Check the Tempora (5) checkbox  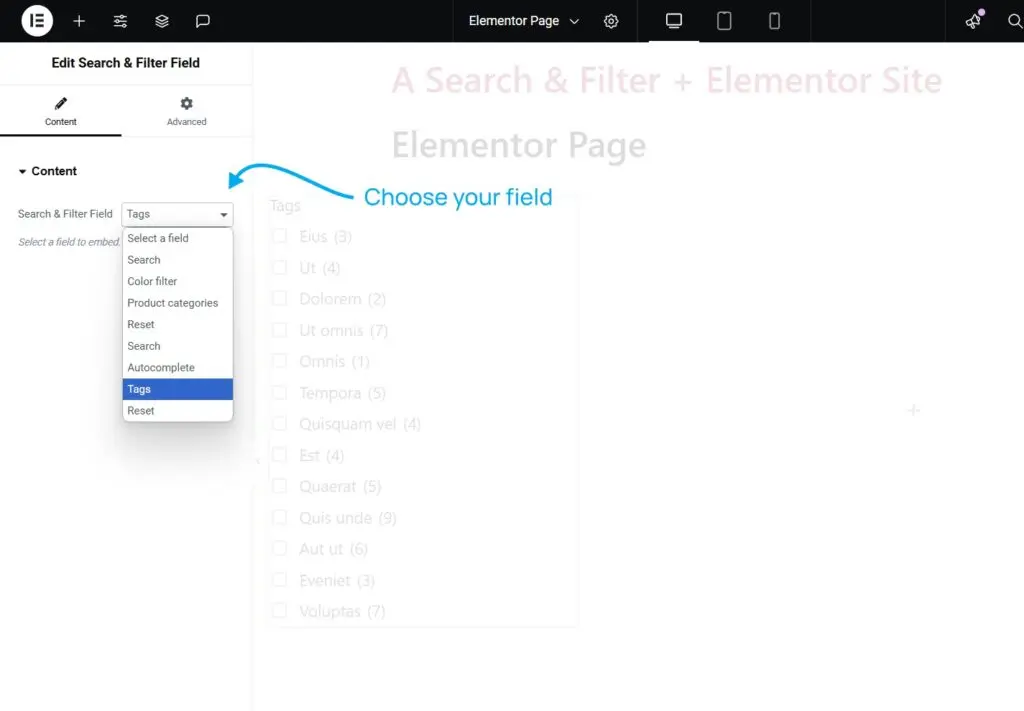[280, 393]
